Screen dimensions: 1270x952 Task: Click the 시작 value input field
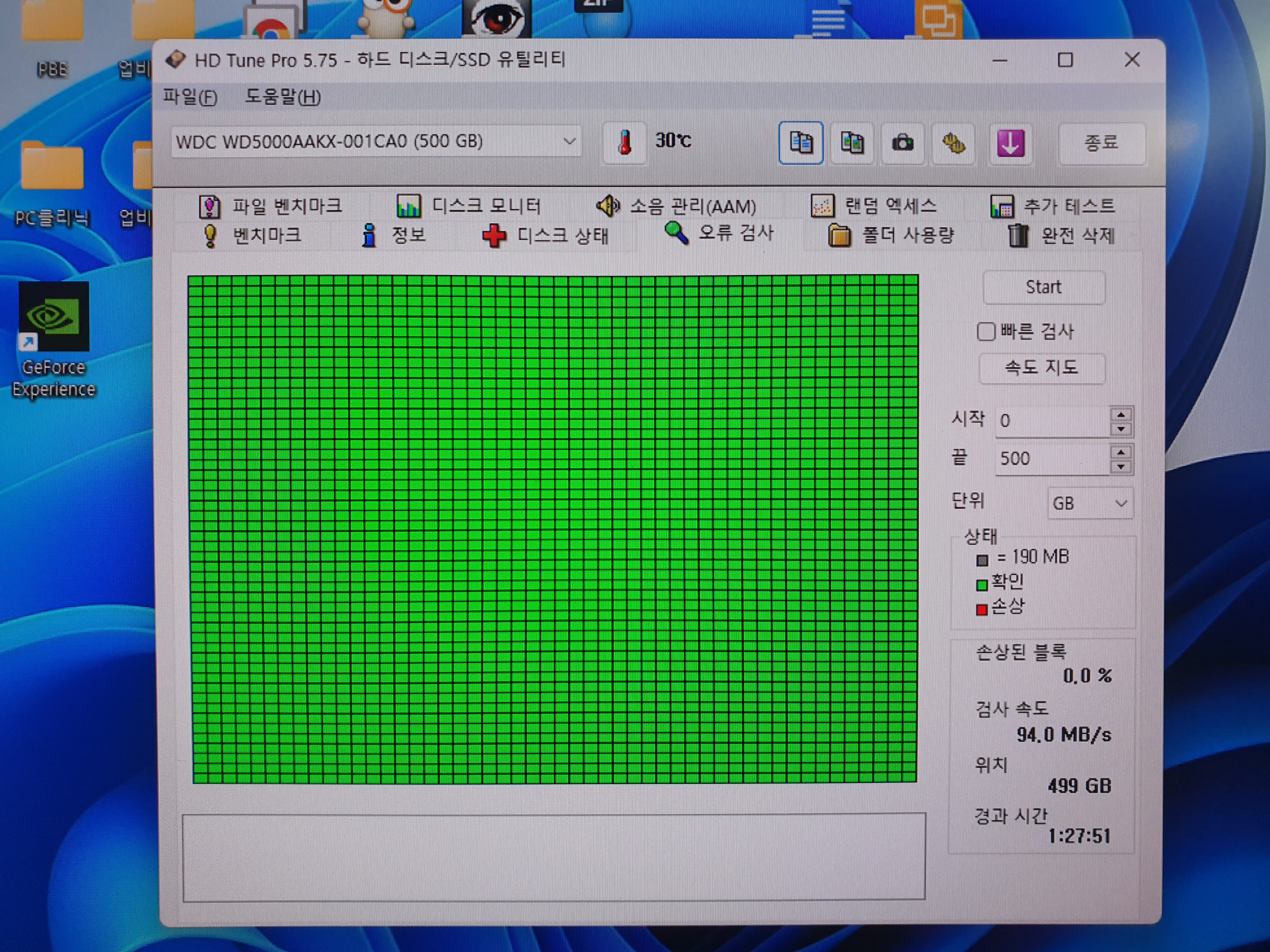click(x=1052, y=421)
